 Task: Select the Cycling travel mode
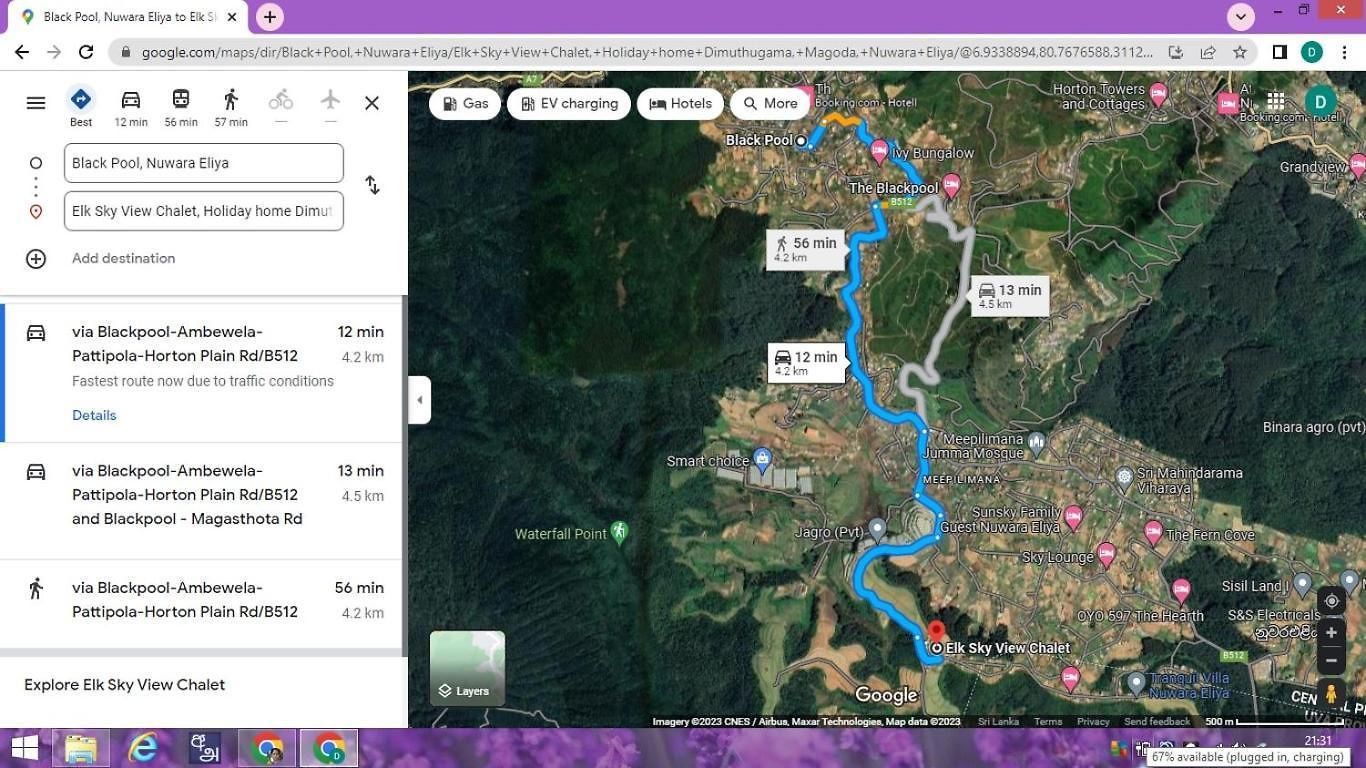[x=281, y=106]
